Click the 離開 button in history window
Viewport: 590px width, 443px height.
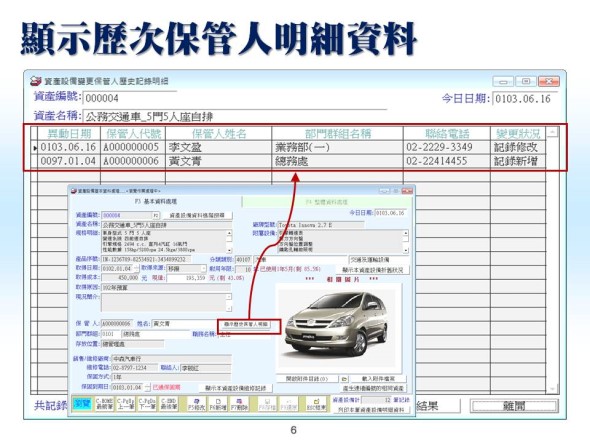click(514, 406)
